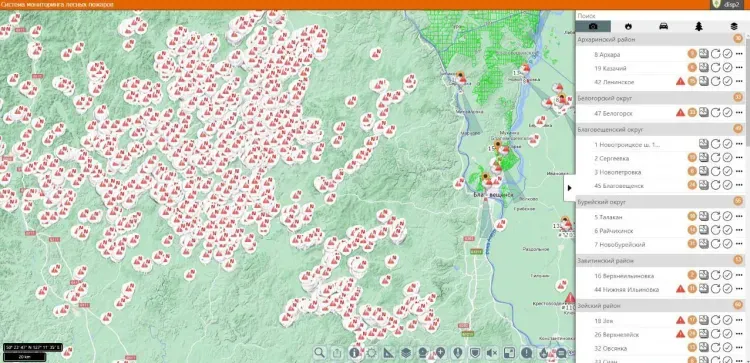Select camera 5 Талакан in list
The image size is (750, 363).
coord(608,217)
